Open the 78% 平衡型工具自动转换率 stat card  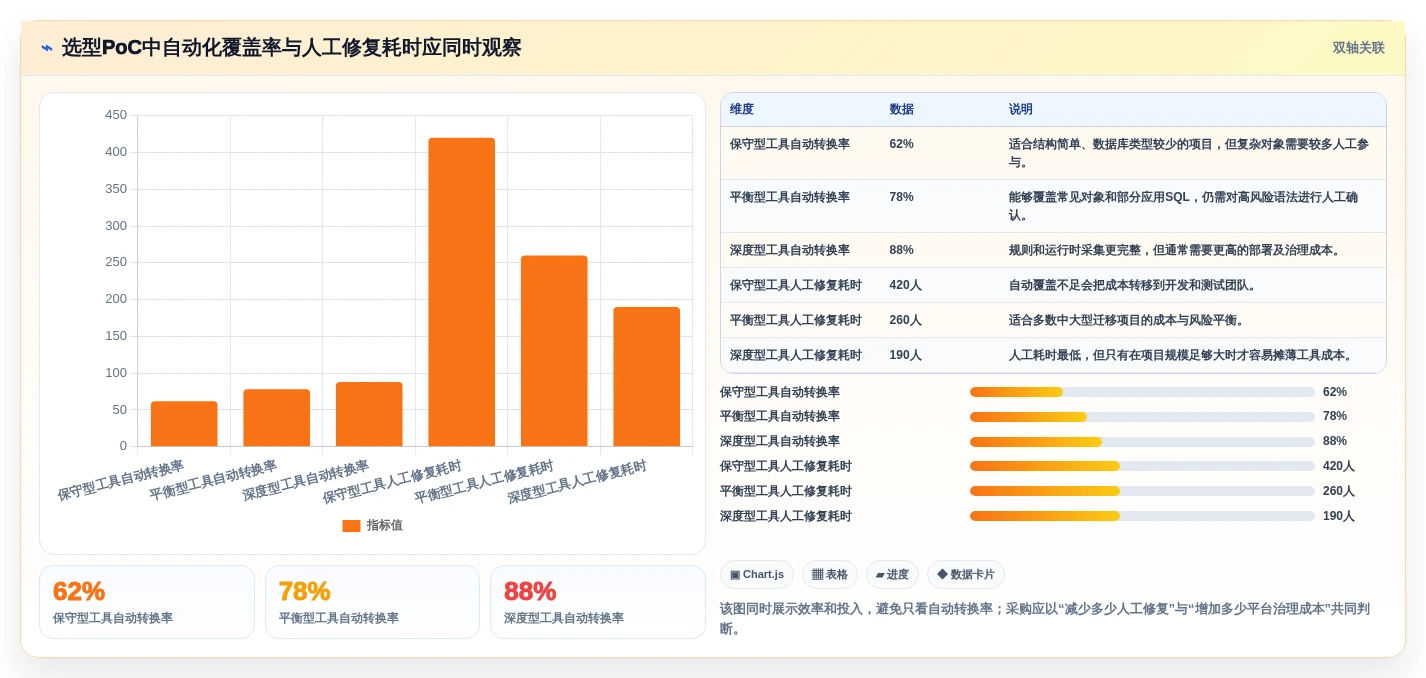click(x=373, y=602)
